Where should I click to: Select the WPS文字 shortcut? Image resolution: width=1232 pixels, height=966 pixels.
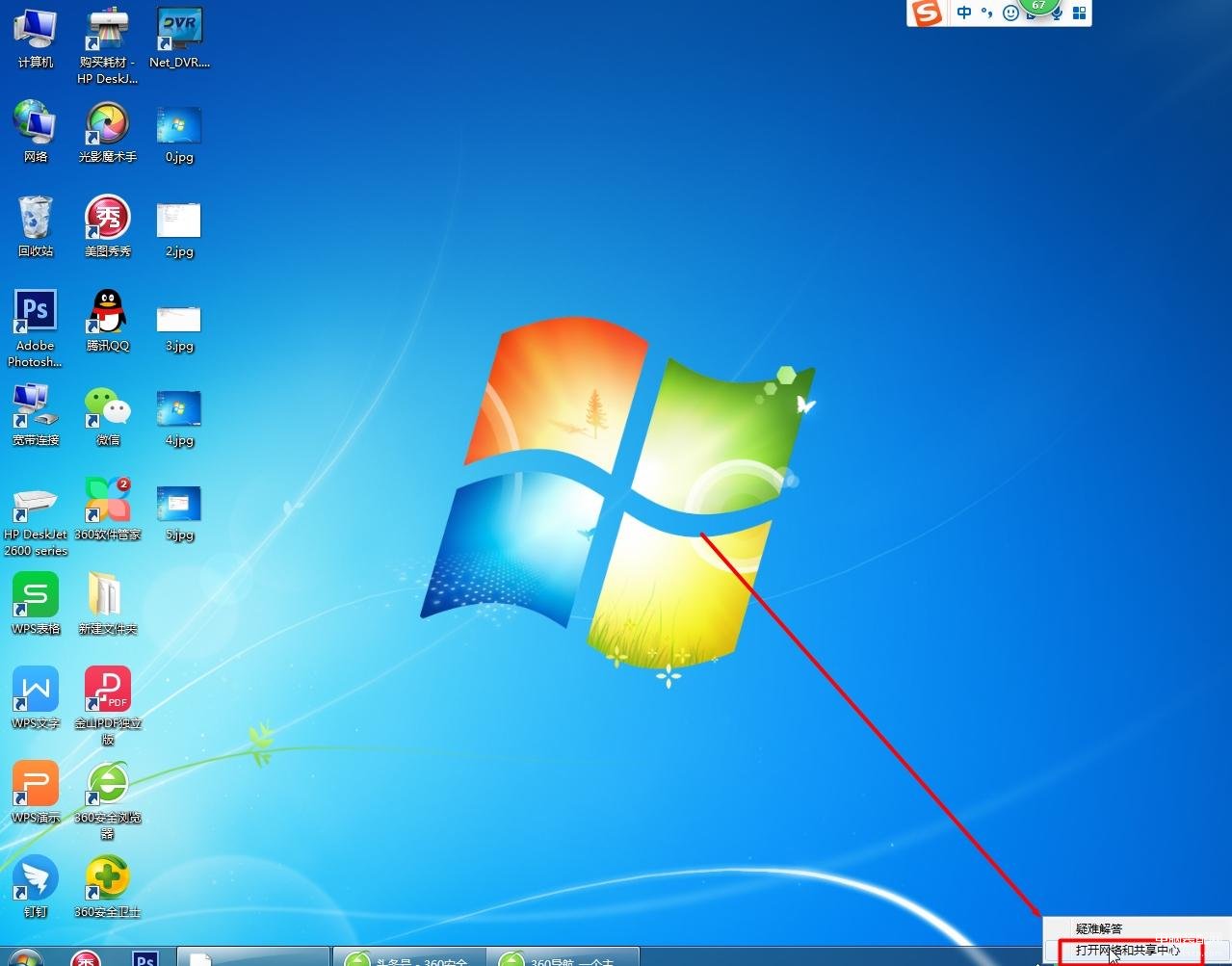tap(36, 698)
